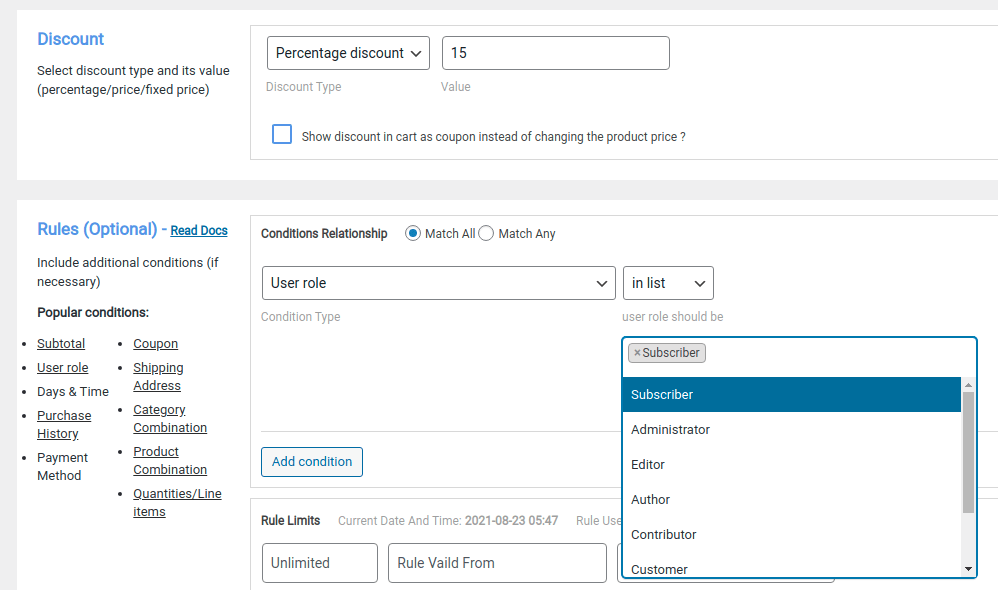Click the discount Value field containing 15
Viewport: 998px width, 590px height.
(556, 53)
